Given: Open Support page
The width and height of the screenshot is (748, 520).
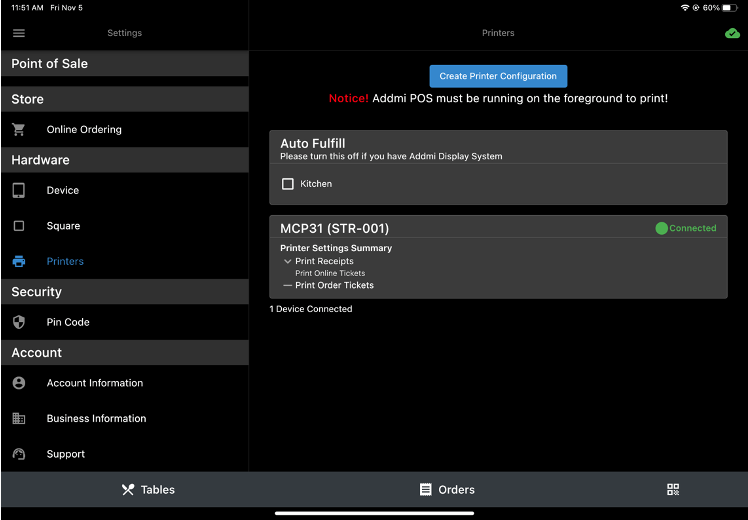Looking at the screenshot, I should (125, 454).
